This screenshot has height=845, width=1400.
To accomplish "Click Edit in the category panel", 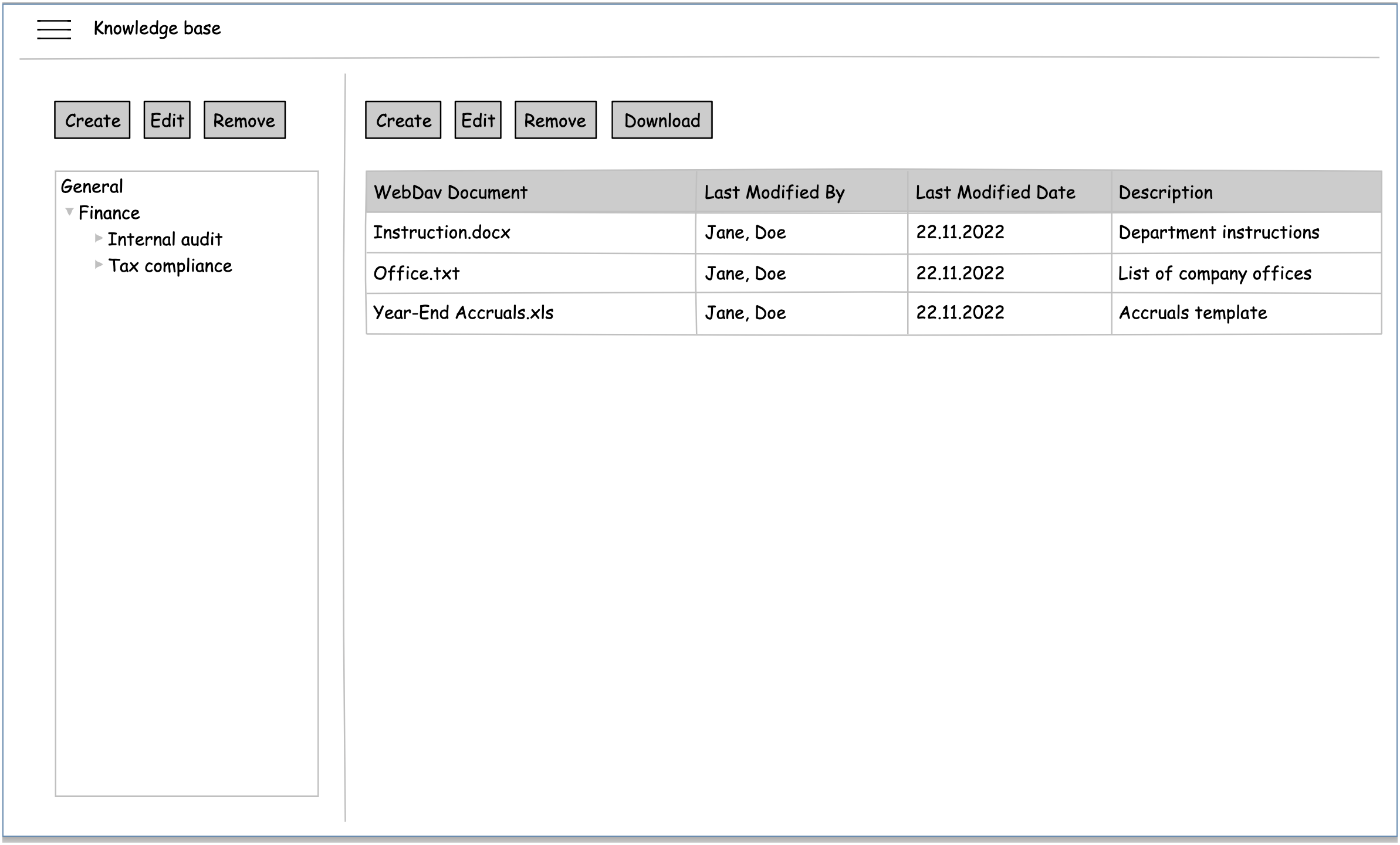I will 167,119.
